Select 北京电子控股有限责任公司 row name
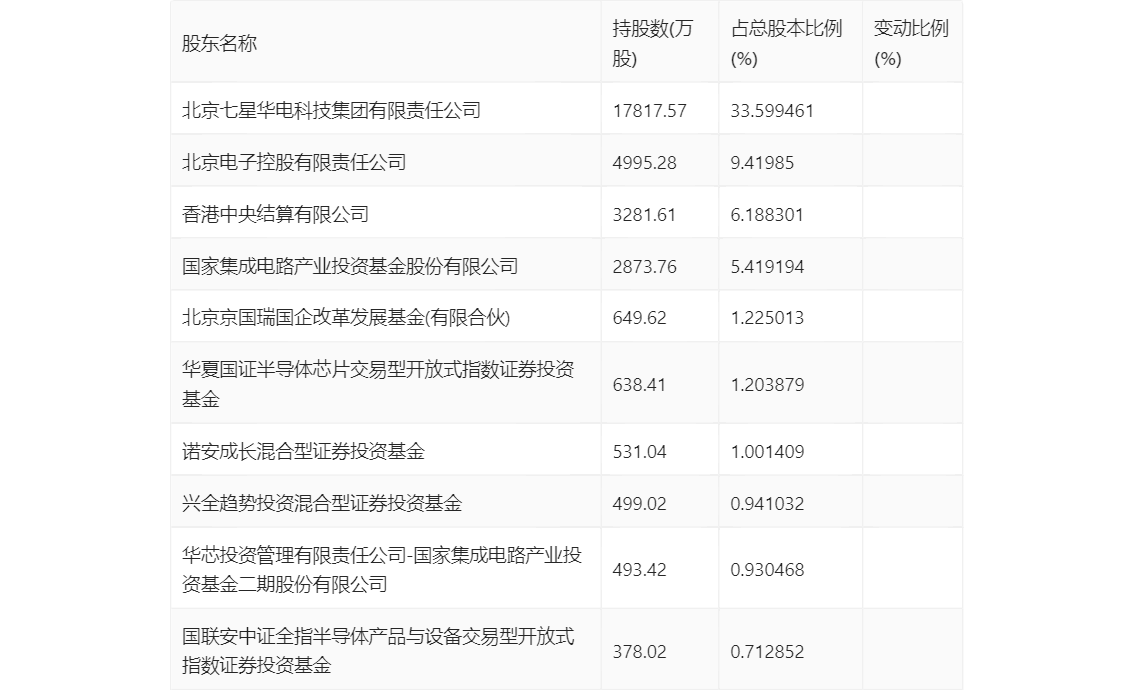Screen dimensions: 1134x690 (294, 162)
